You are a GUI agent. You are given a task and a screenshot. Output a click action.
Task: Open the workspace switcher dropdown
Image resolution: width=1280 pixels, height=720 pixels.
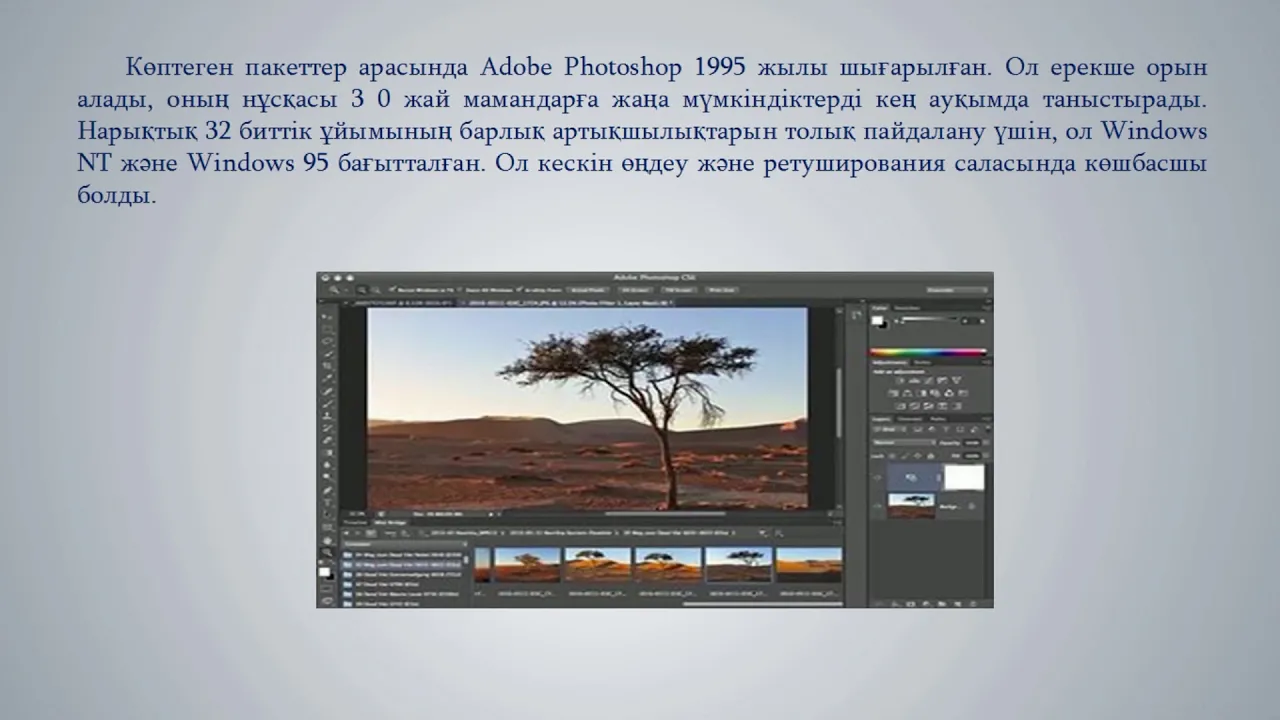957,290
